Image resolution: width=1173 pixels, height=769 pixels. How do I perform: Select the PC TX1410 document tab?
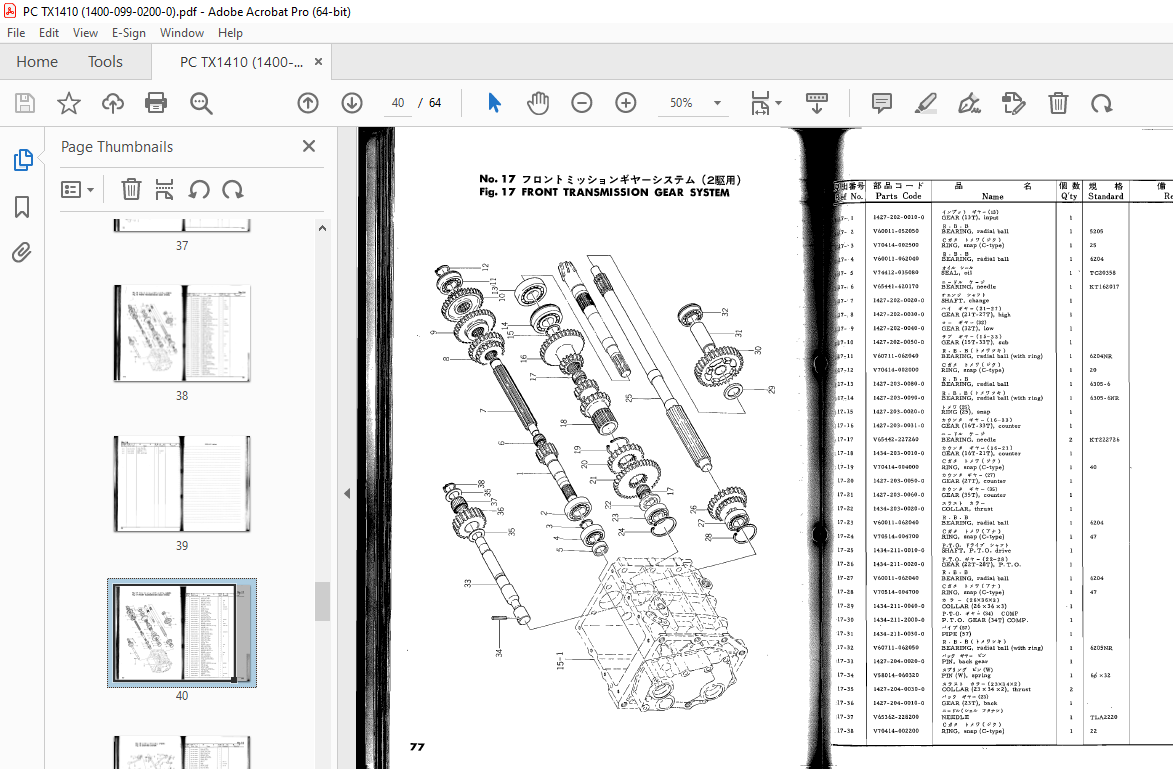pos(241,62)
